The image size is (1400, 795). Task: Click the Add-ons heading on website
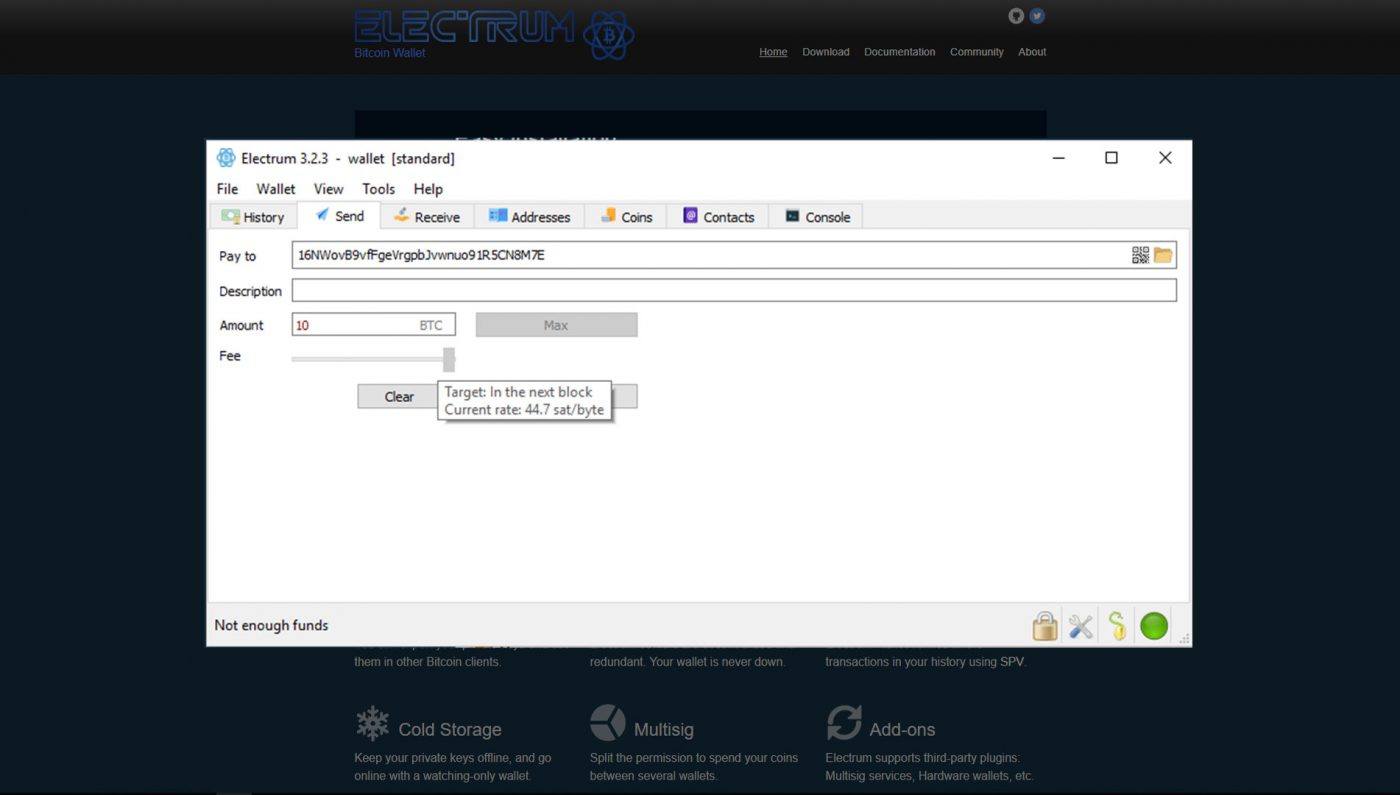902,729
